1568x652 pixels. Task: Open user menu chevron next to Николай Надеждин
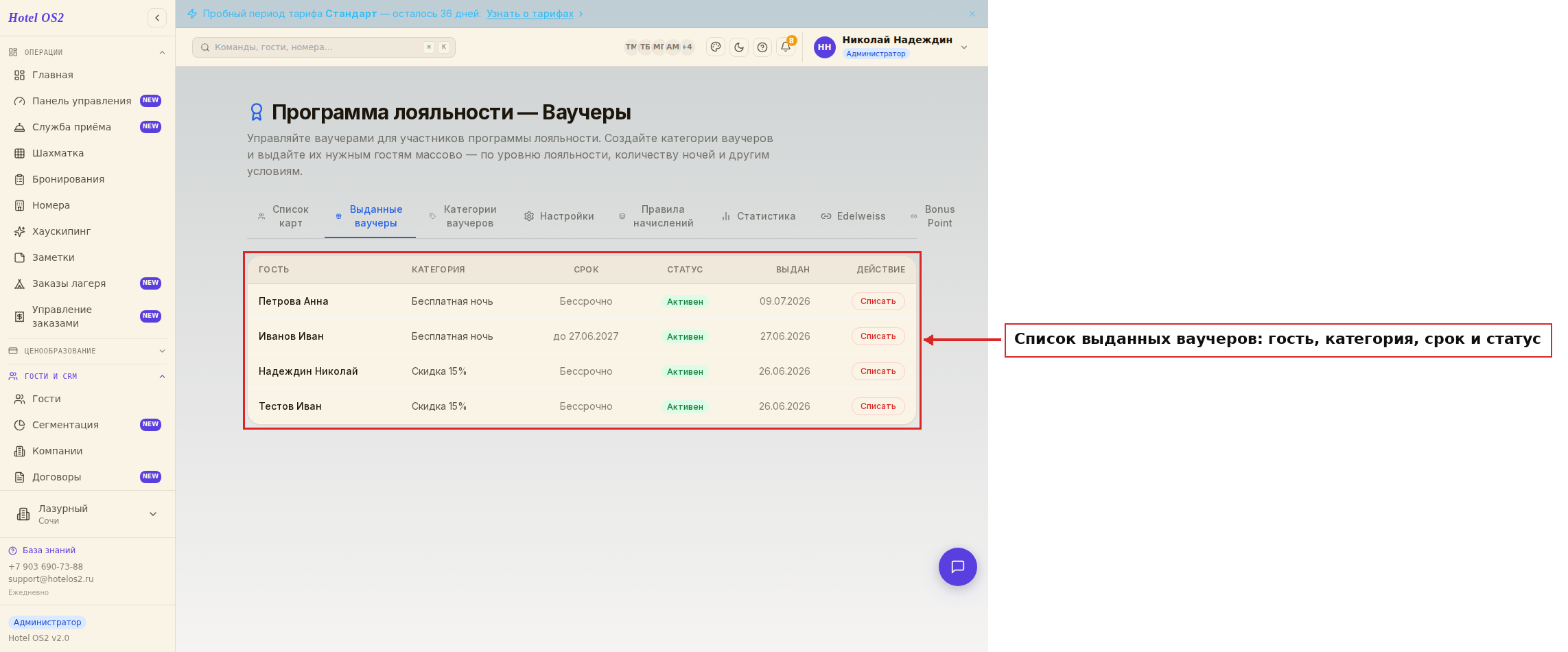[964, 47]
